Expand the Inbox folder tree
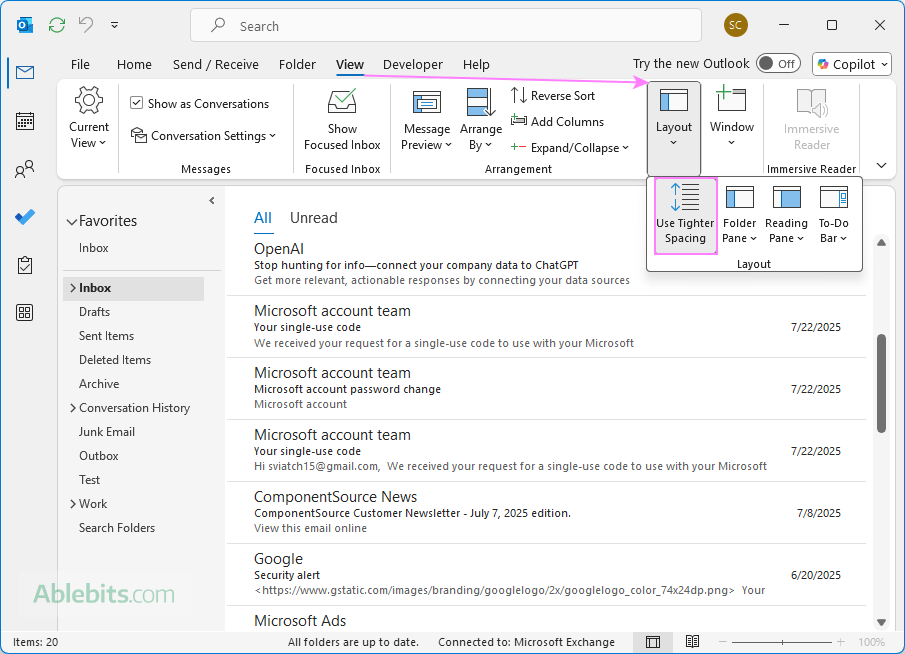The height and width of the screenshot is (654, 905). click(x=73, y=288)
